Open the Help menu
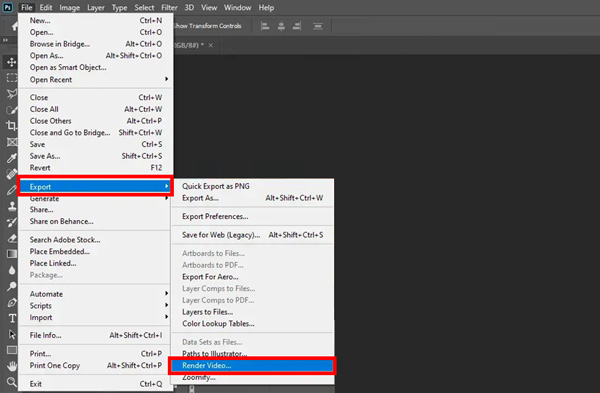The image size is (600, 393). click(266, 7)
